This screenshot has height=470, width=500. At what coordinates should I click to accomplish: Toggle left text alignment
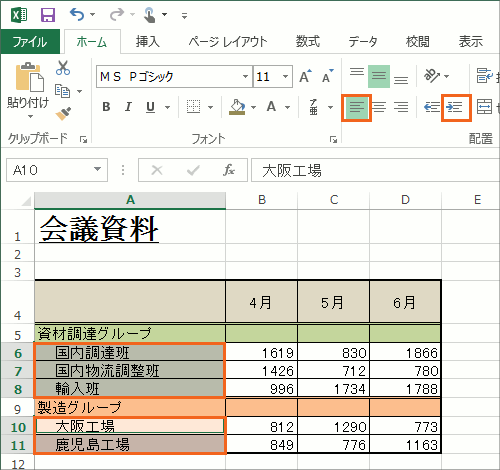357,107
